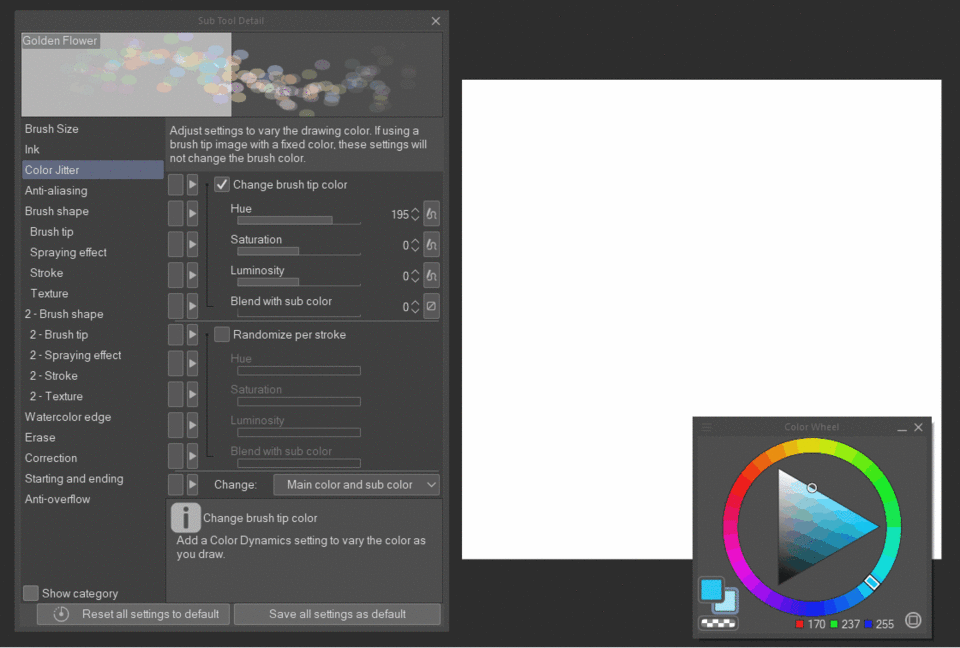The width and height of the screenshot is (960, 648).
Task: Select the main color swatch in Color Wheel
Action: pos(711,589)
